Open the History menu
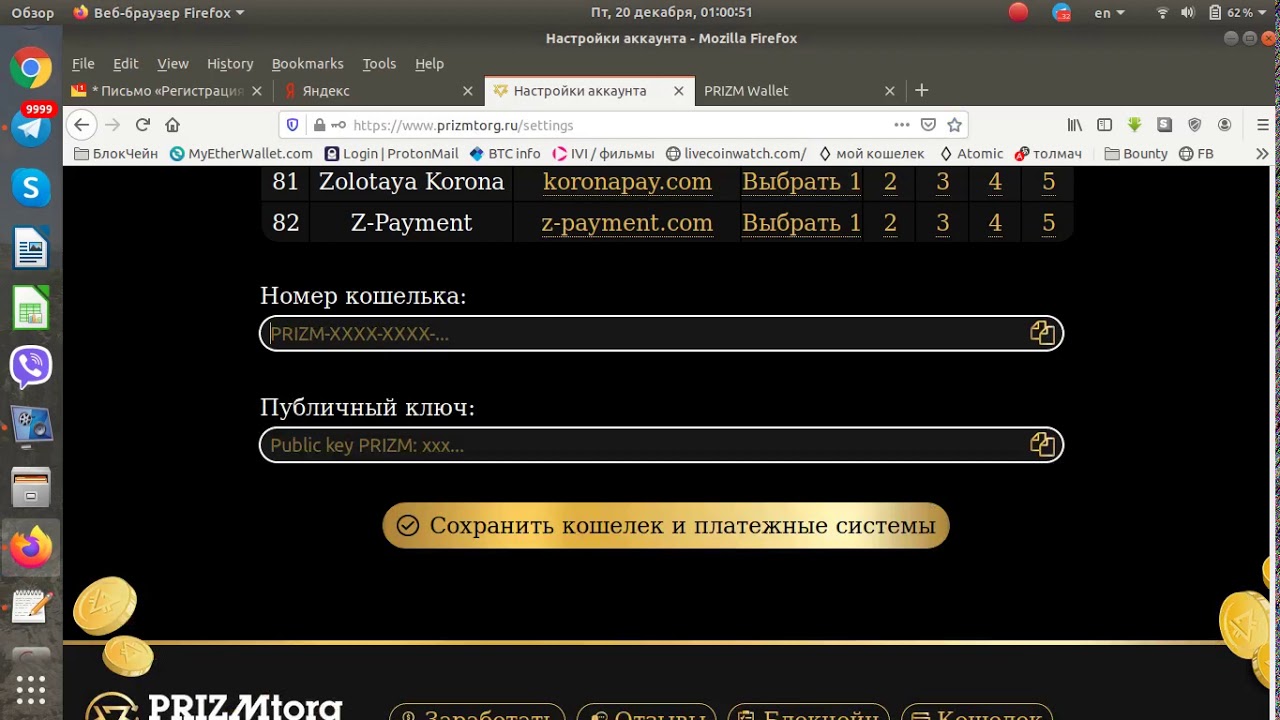 [x=230, y=63]
